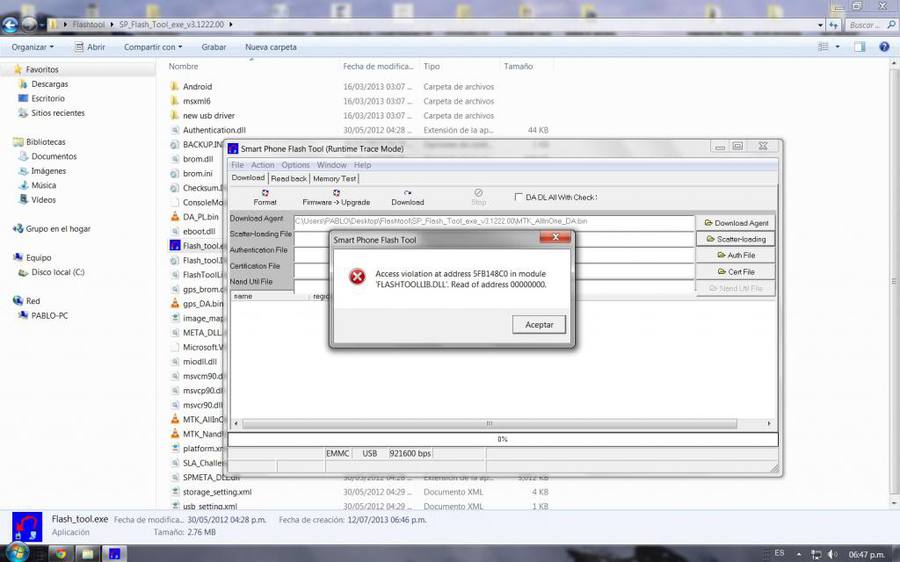Select Disco local (C:) in navigation pane
This screenshot has width=900, height=562.
pyautogui.click(x=57, y=272)
